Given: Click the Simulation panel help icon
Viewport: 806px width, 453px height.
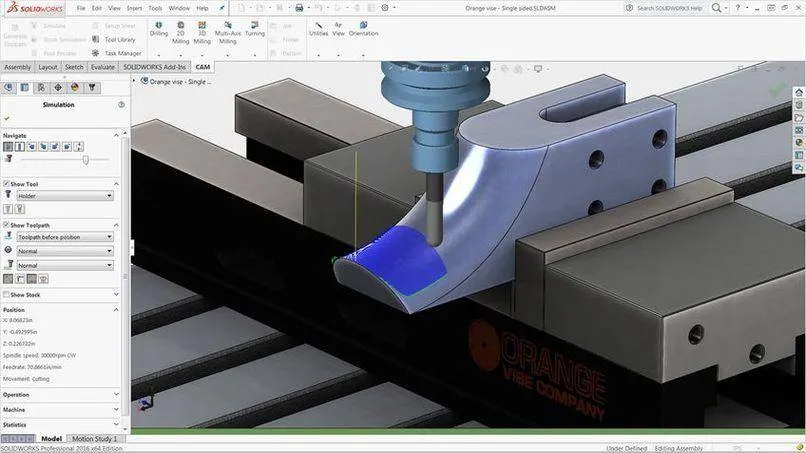Looking at the screenshot, I should (121, 105).
